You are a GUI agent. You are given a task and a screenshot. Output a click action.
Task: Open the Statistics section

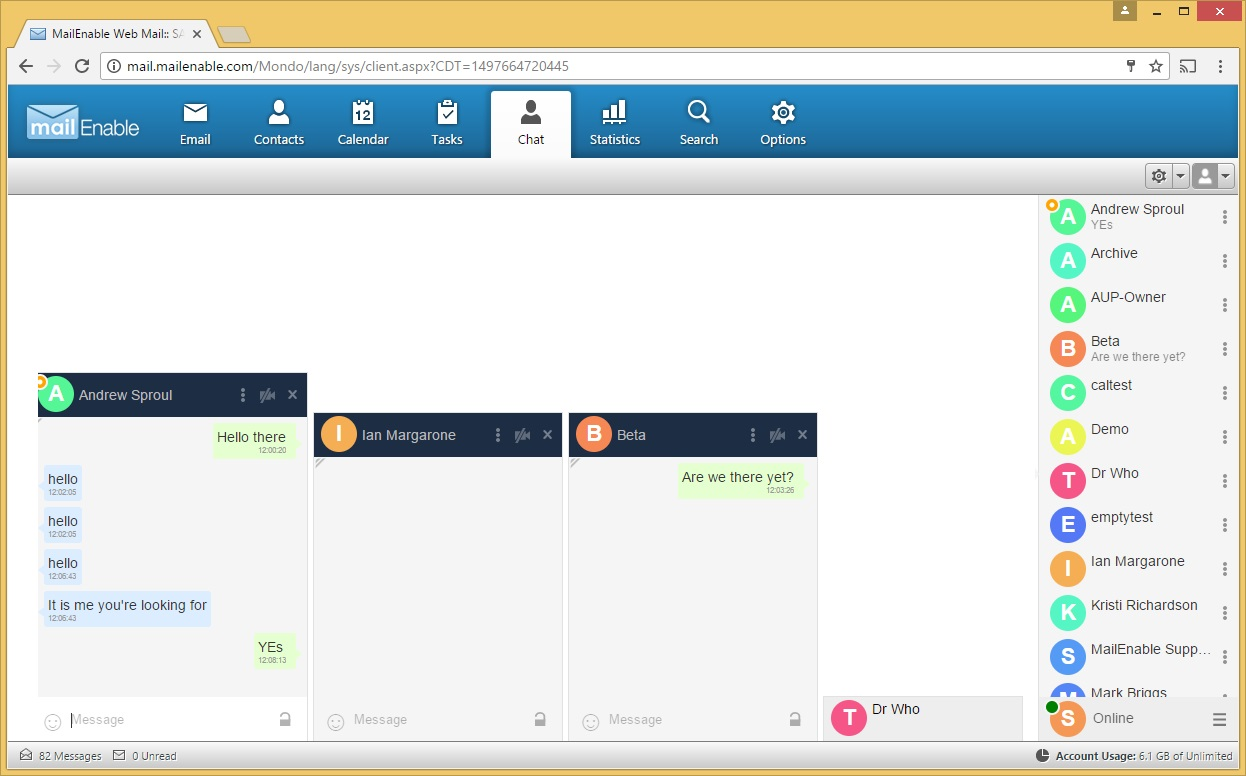coord(614,124)
